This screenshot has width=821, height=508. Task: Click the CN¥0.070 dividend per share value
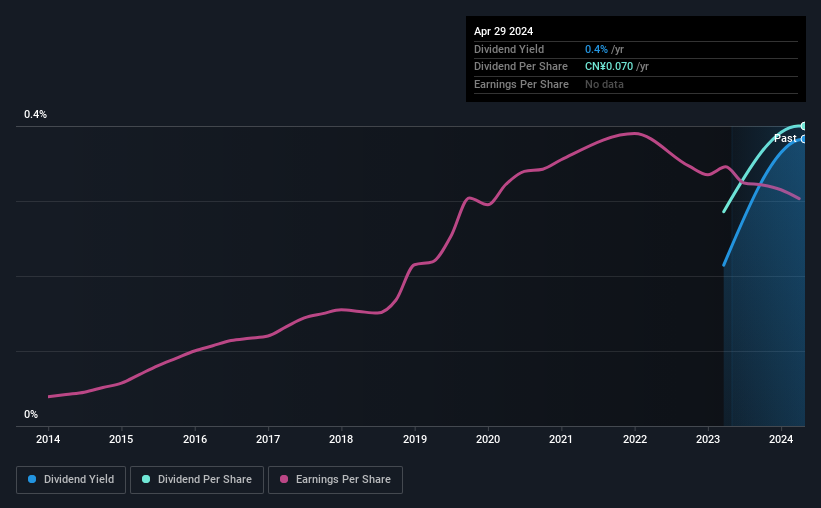(609, 67)
